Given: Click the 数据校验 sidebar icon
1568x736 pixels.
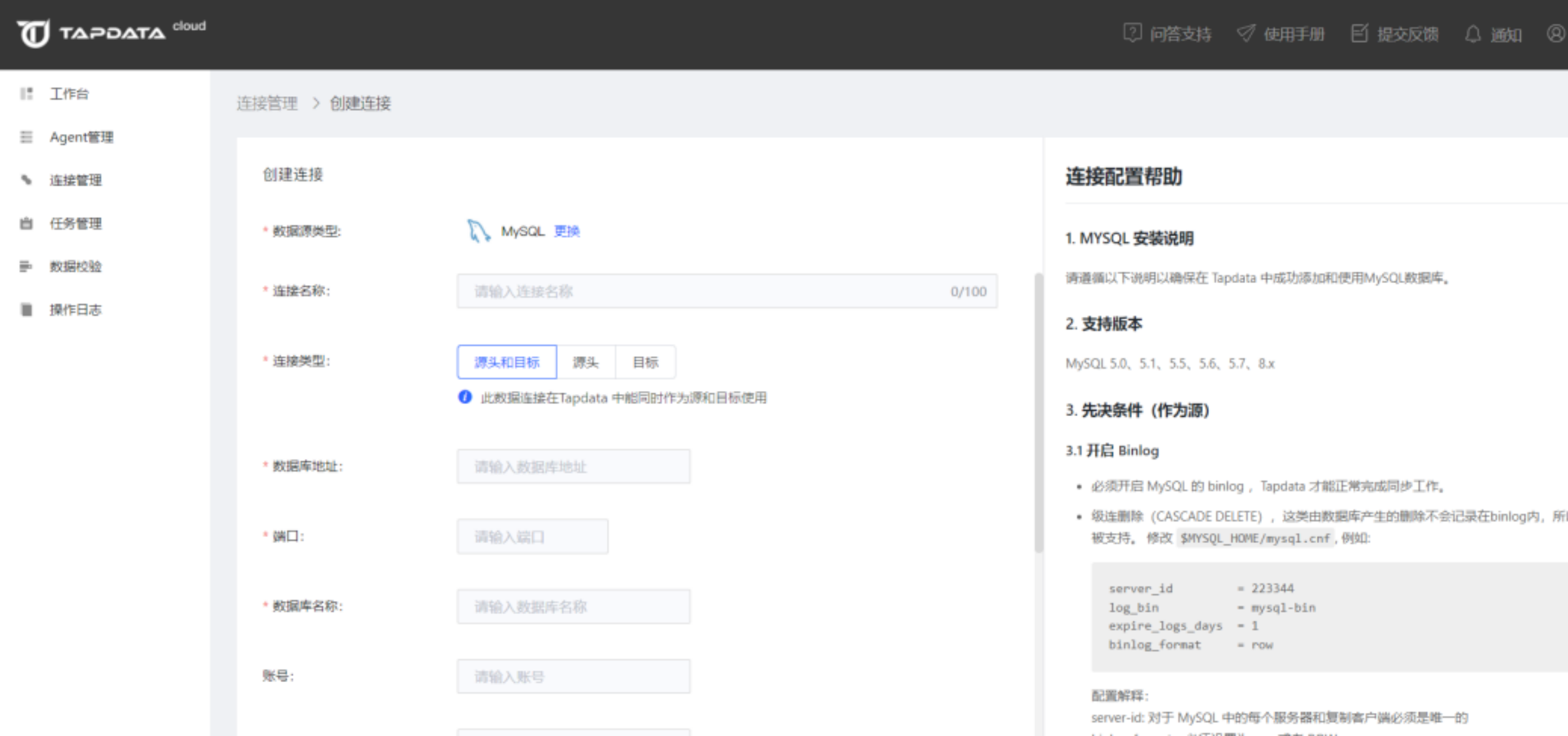Looking at the screenshot, I should 26,267.
